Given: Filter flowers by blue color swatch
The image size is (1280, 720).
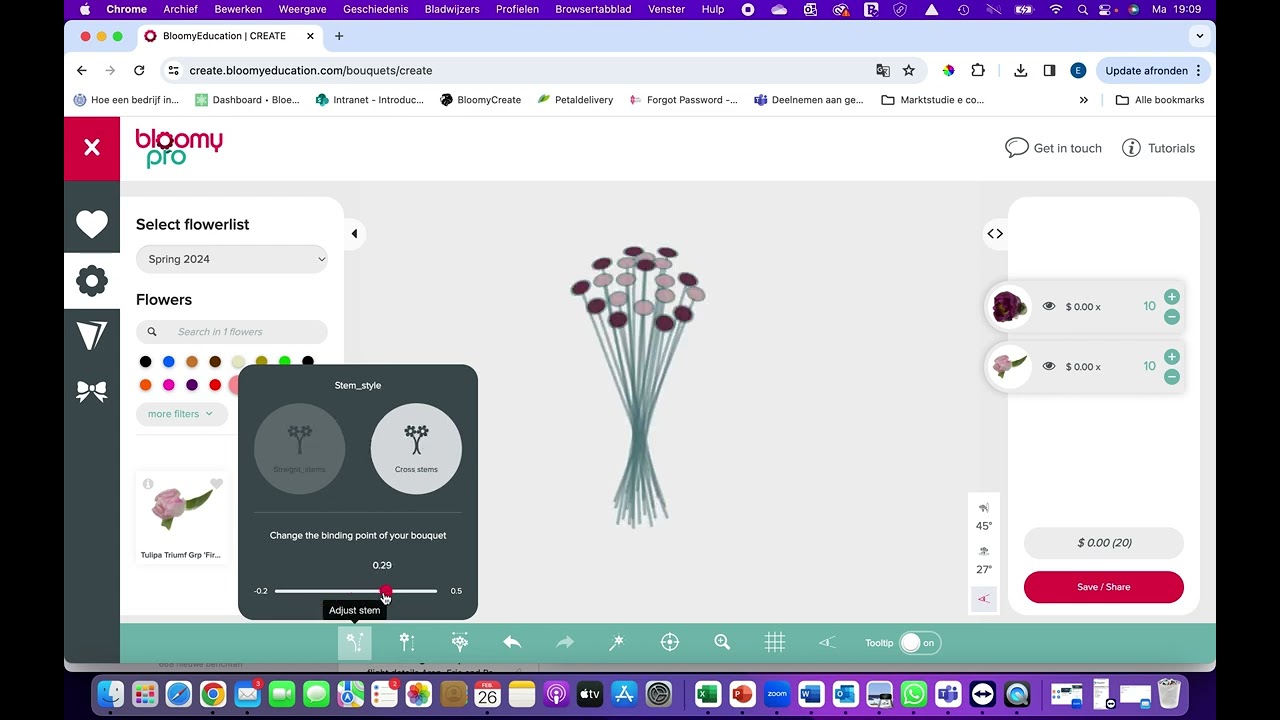Looking at the screenshot, I should pos(169,362).
